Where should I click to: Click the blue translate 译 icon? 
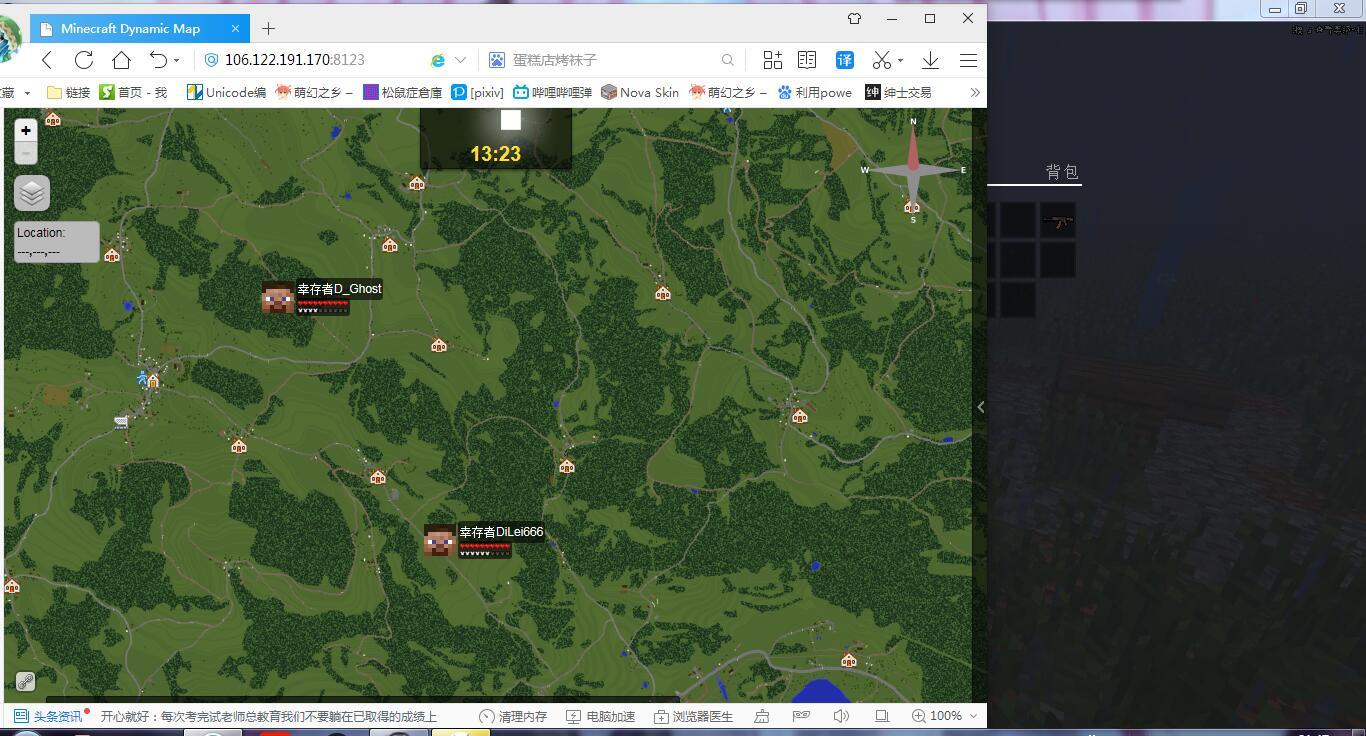(845, 60)
